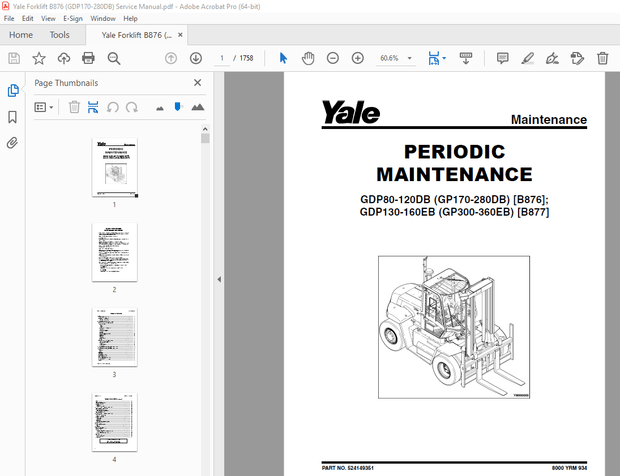Open the Attachments paperclip panel
This screenshot has height=476, width=620.
[x=13, y=143]
